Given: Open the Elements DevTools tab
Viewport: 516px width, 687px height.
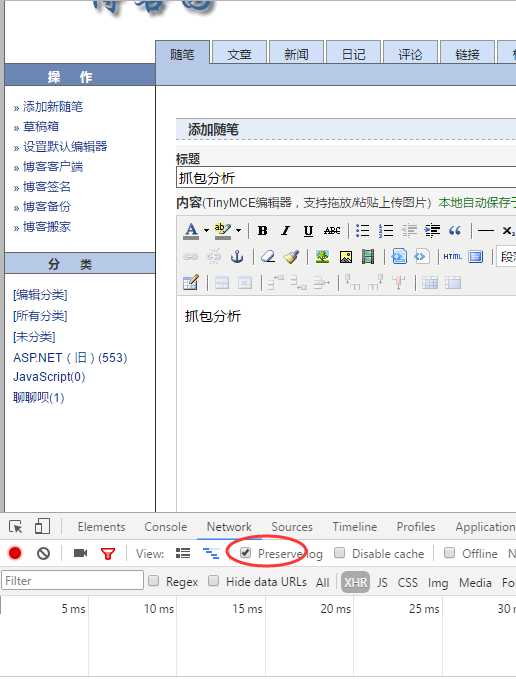Looking at the screenshot, I should (101, 527).
